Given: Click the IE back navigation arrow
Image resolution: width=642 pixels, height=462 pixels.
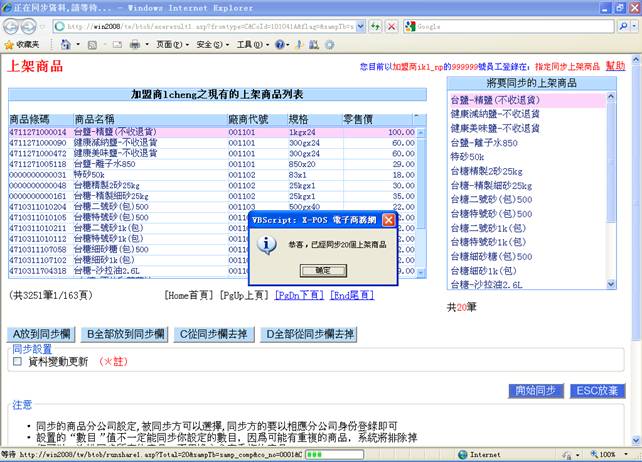Looking at the screenshot, I should (12, 26).
